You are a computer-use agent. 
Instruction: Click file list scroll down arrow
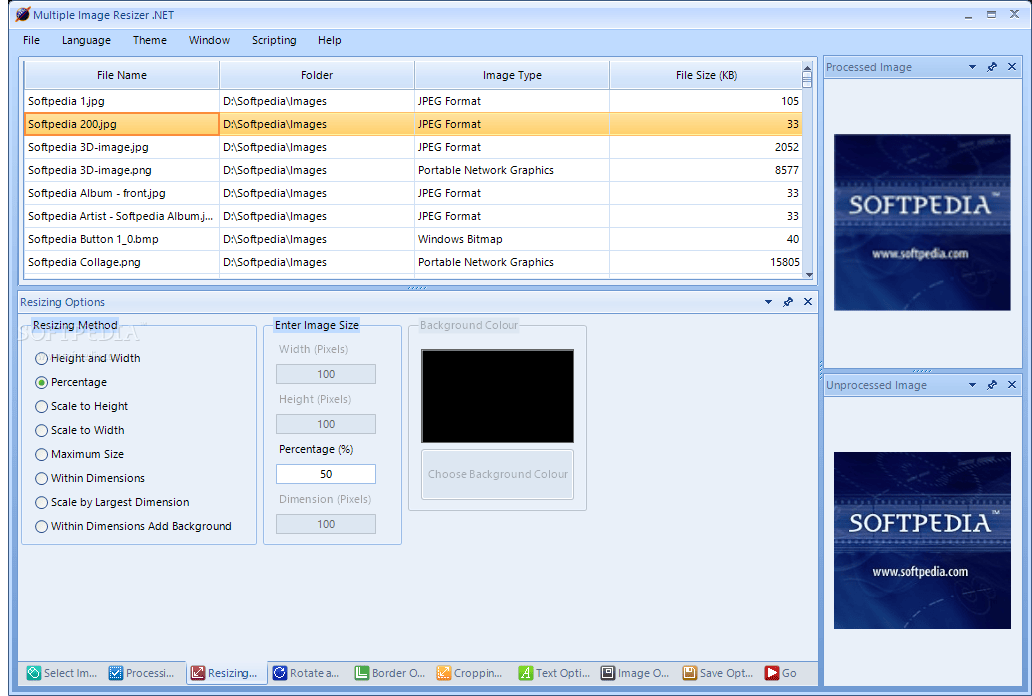click(x=809, y=275)
